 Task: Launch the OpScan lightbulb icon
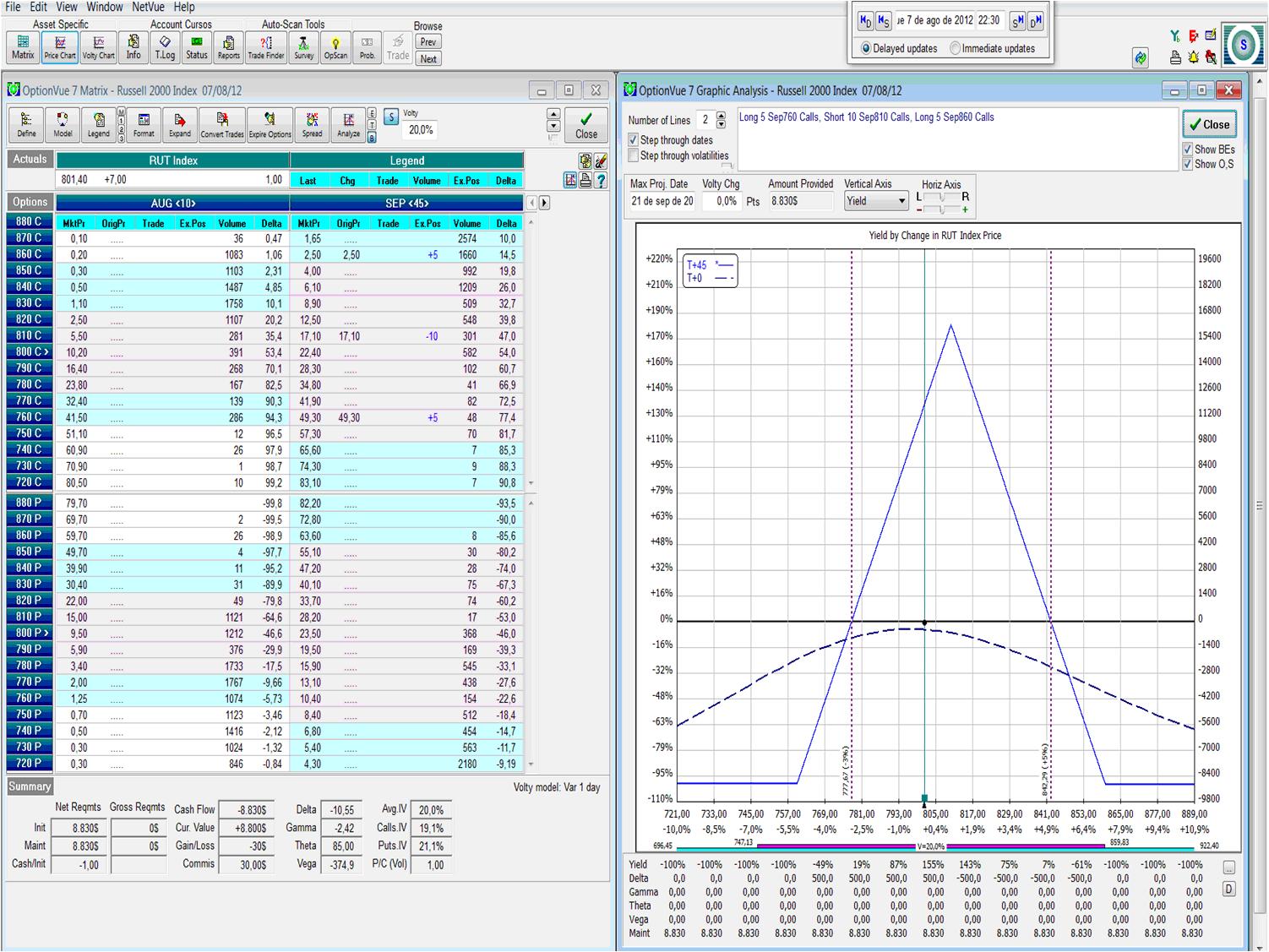point(335,46)
